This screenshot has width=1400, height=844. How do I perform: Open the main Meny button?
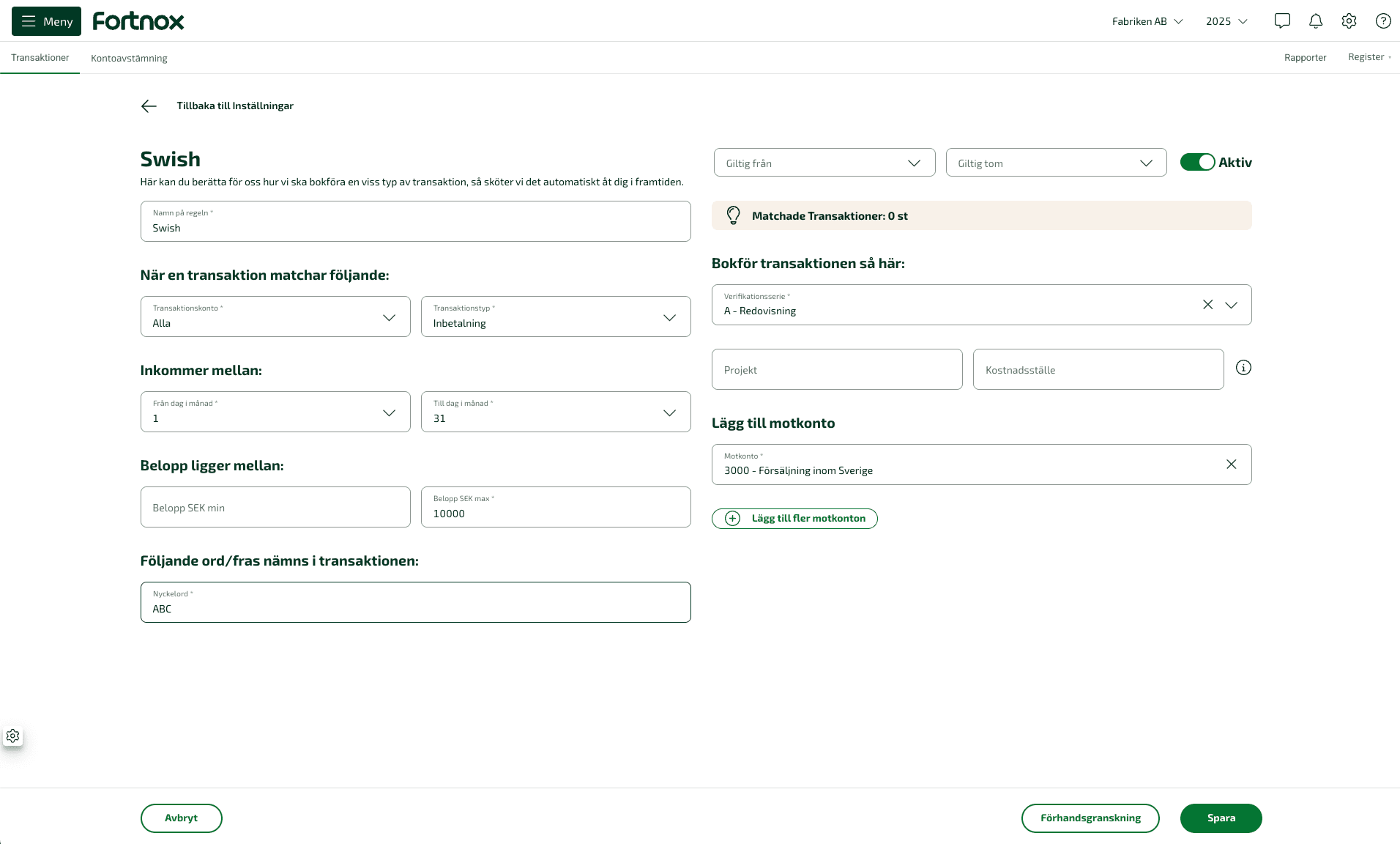tap(47, 21)
